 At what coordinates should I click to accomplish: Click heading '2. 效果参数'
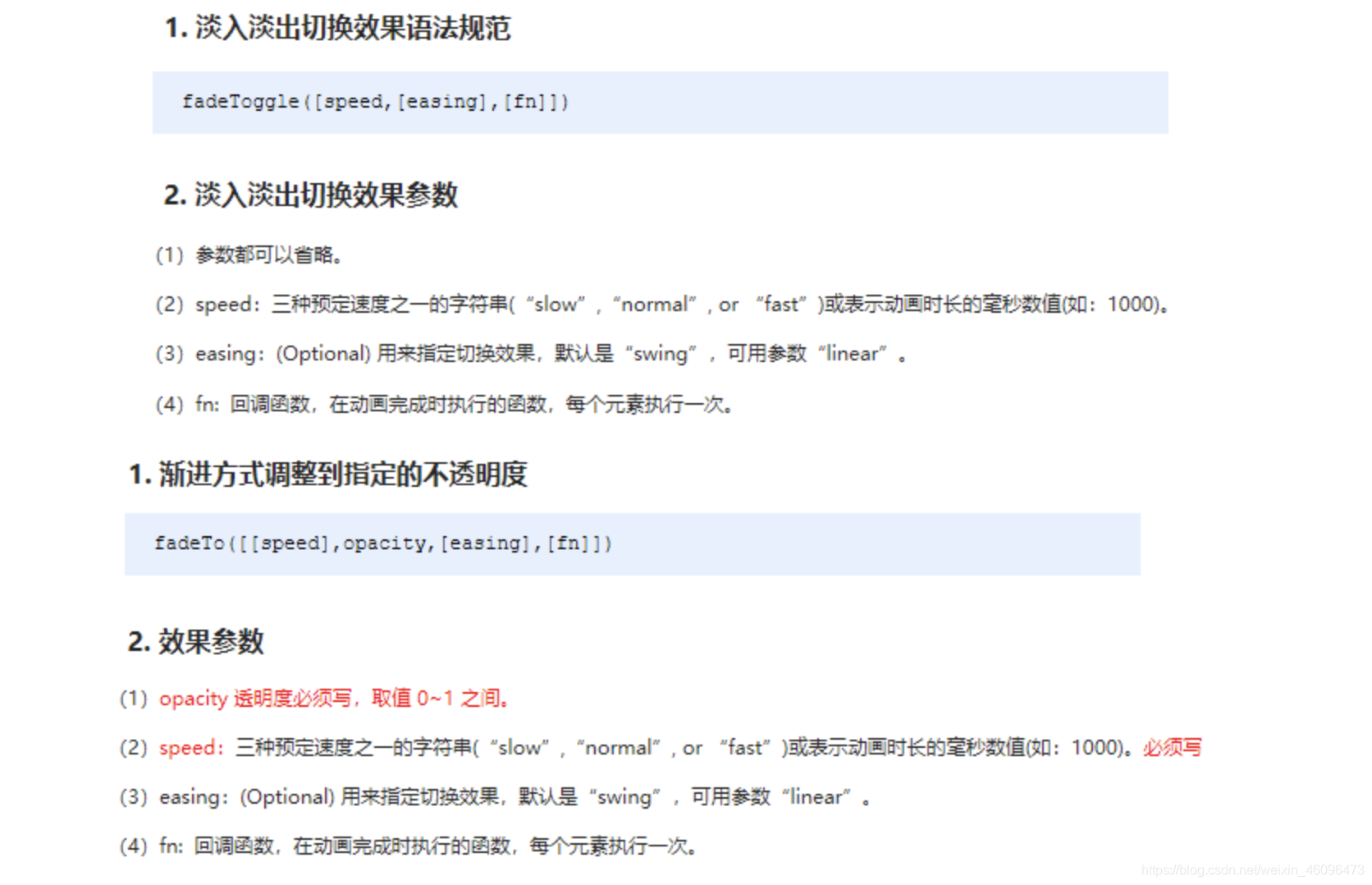click(195, 642)
